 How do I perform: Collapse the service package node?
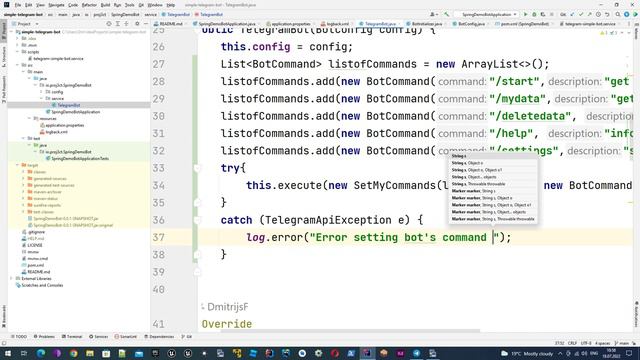coord(41,99)
